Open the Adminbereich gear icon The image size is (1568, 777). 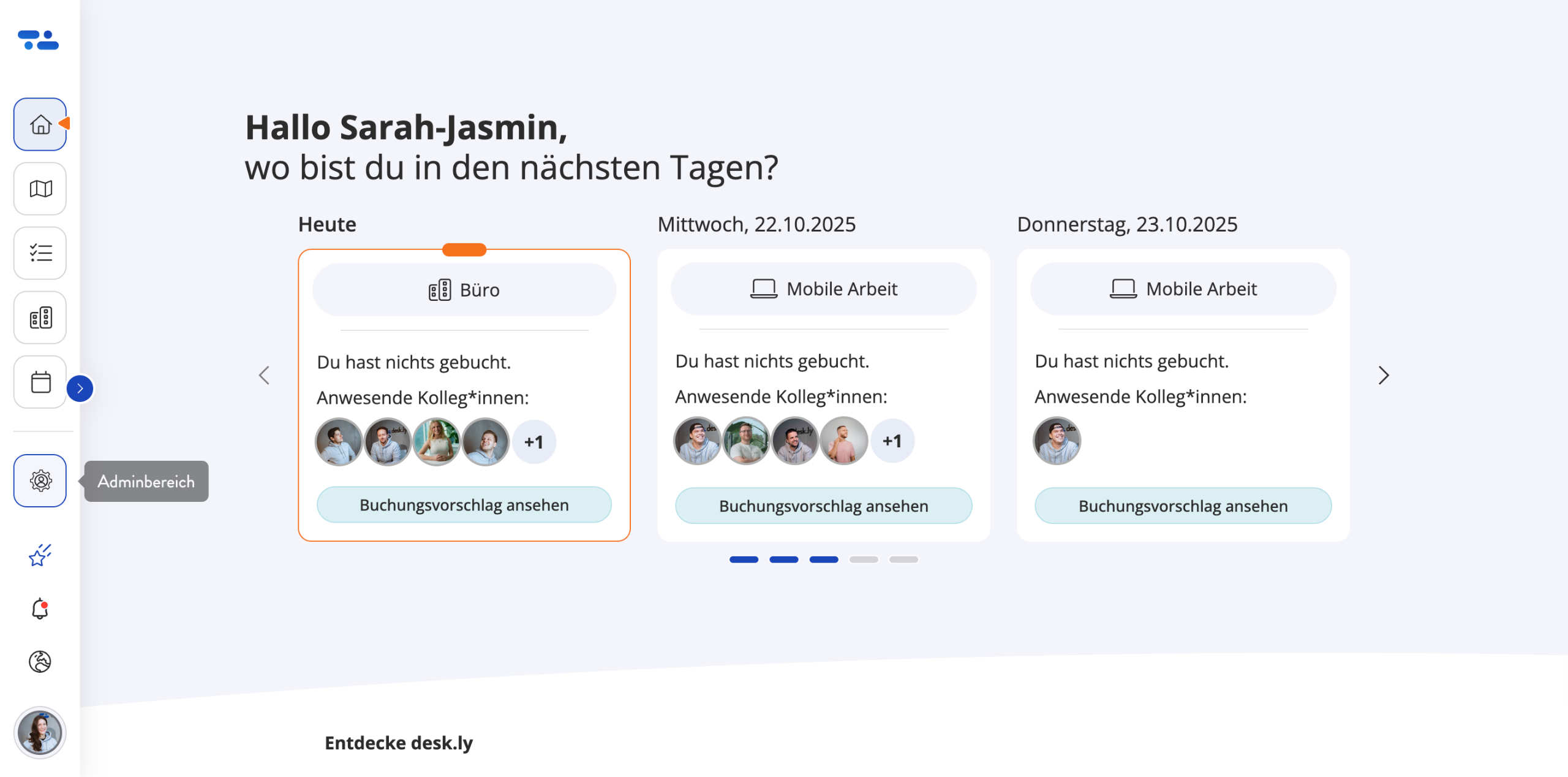(40, 481)
